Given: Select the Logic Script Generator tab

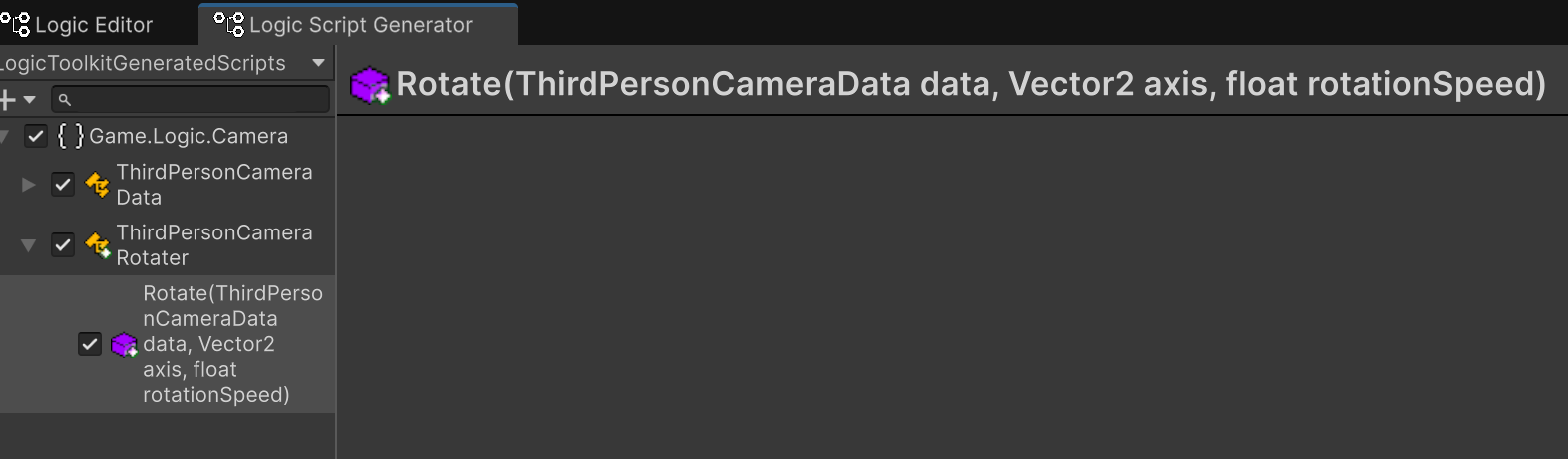Looking at the screenshot, I should [360, 25].
